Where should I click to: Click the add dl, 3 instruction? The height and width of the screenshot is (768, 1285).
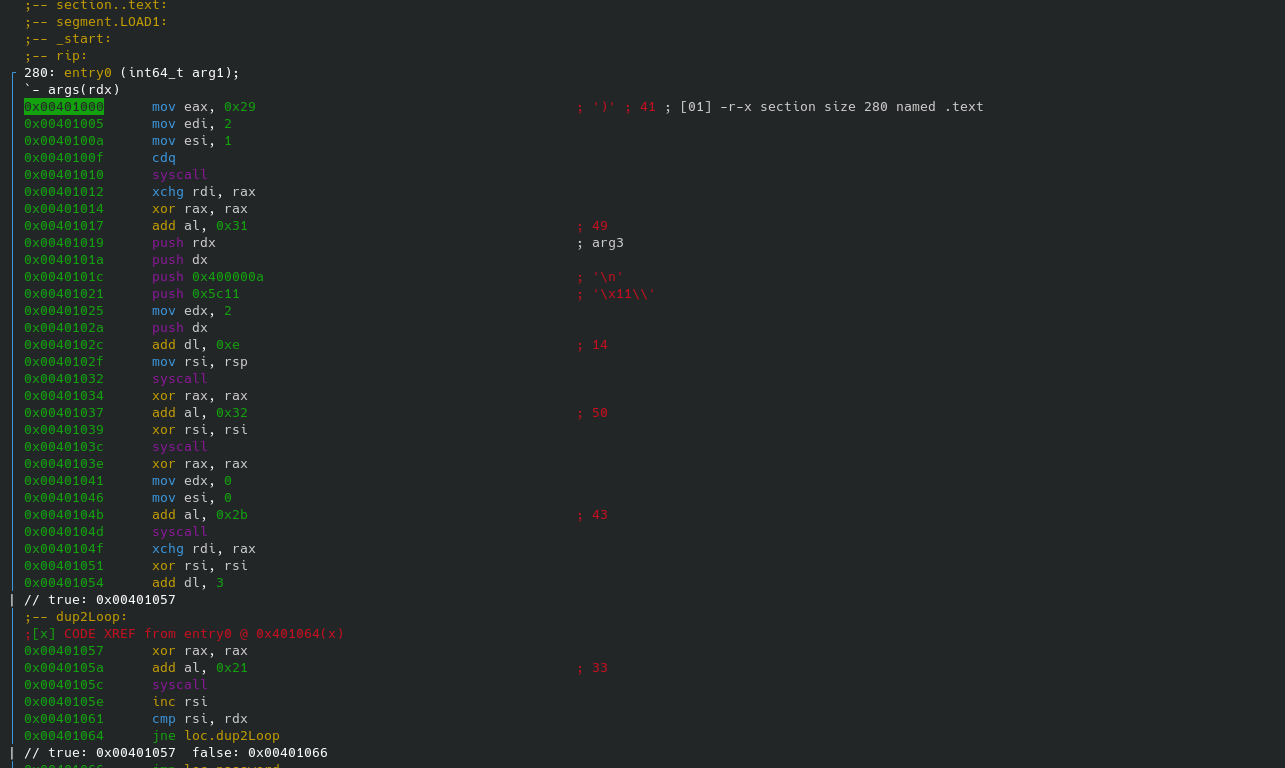(188, 582)
